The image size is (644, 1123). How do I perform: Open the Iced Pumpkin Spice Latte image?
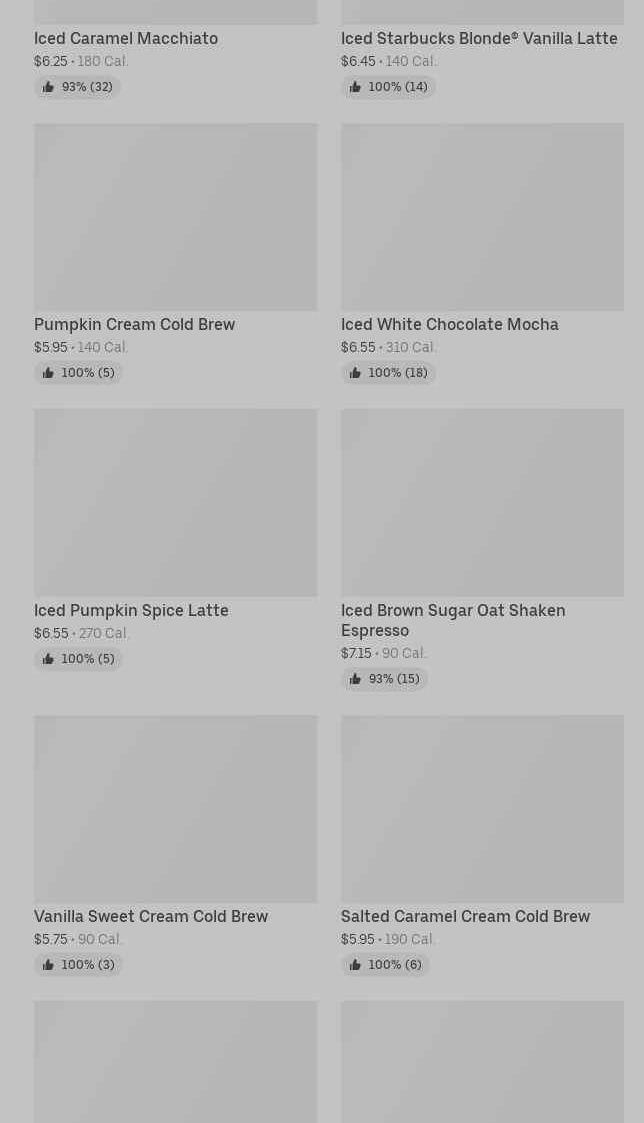click(x=176, y=503)
